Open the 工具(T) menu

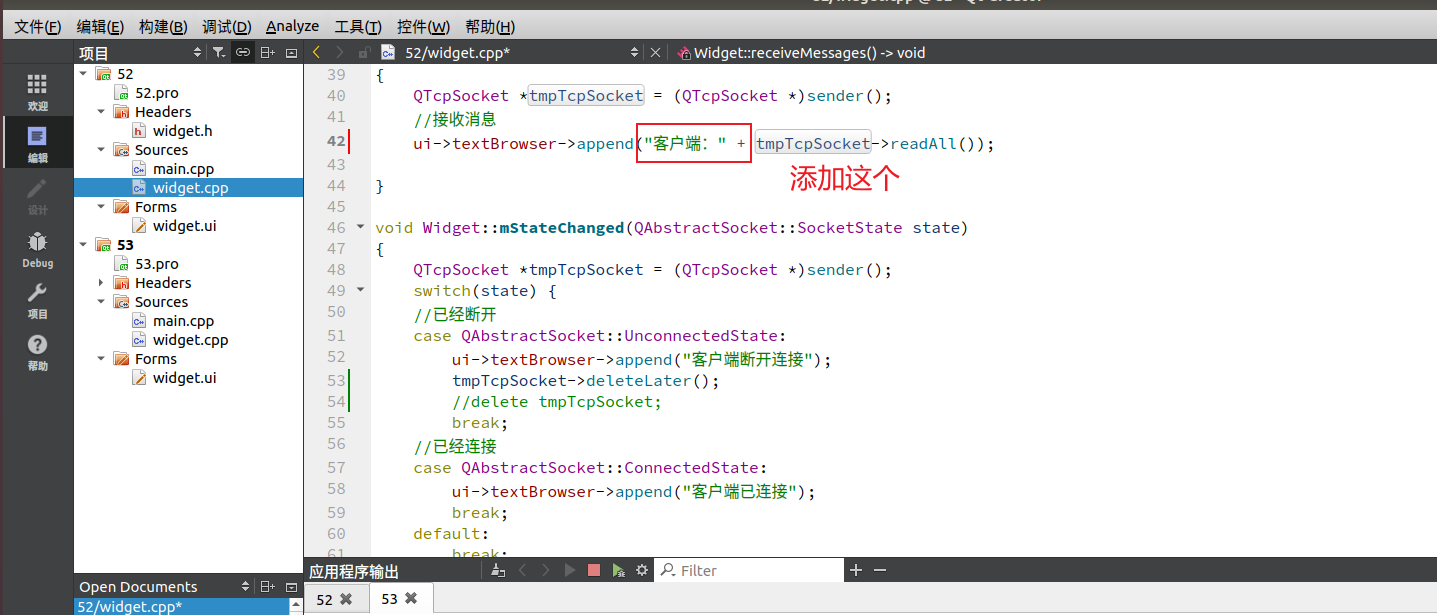358,26
